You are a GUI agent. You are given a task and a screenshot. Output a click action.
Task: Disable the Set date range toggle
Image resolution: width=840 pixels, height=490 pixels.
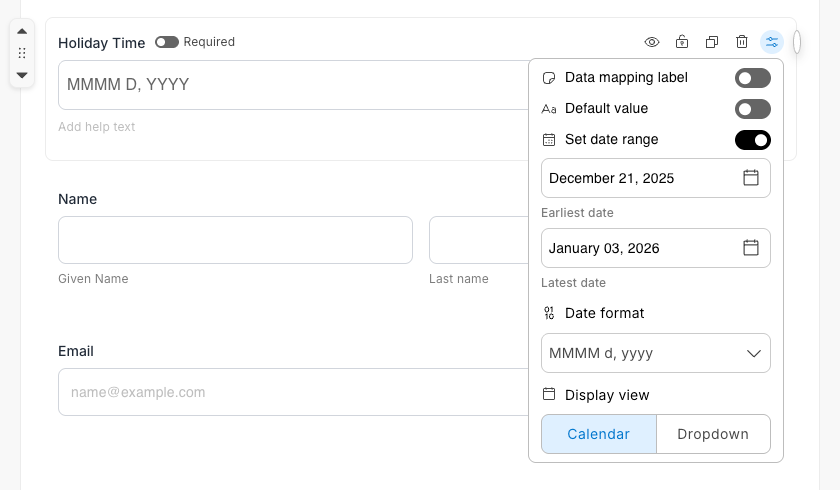pos(752,140)
